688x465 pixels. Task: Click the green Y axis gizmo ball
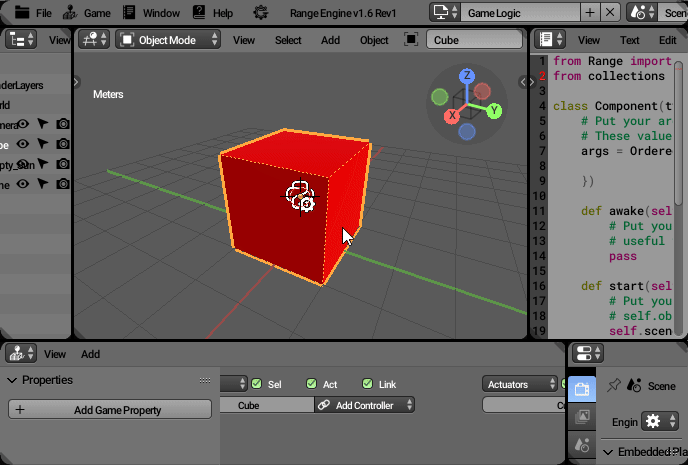point(494,111)
